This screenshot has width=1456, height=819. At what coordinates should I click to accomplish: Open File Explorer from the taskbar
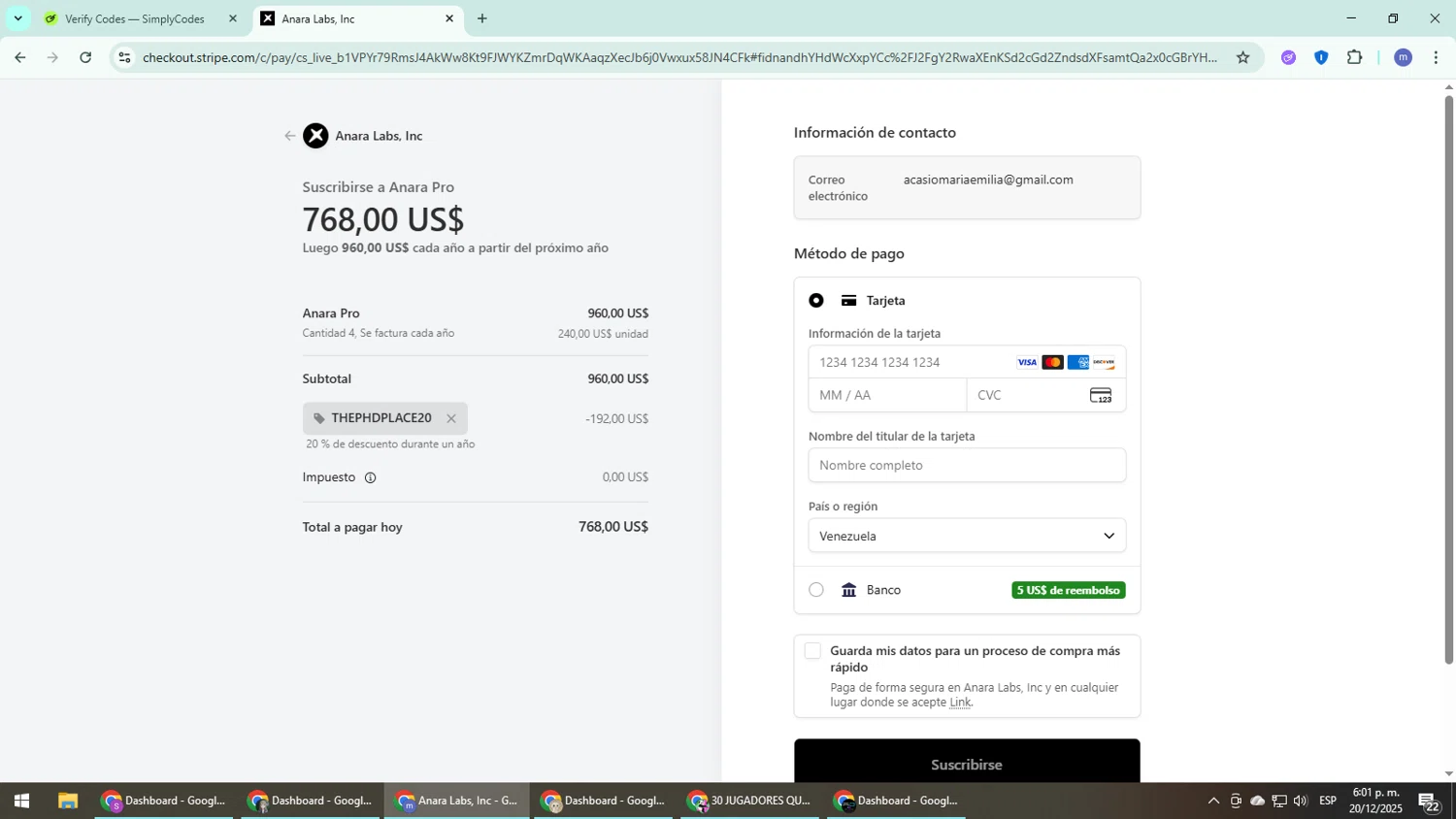[67, 801]
